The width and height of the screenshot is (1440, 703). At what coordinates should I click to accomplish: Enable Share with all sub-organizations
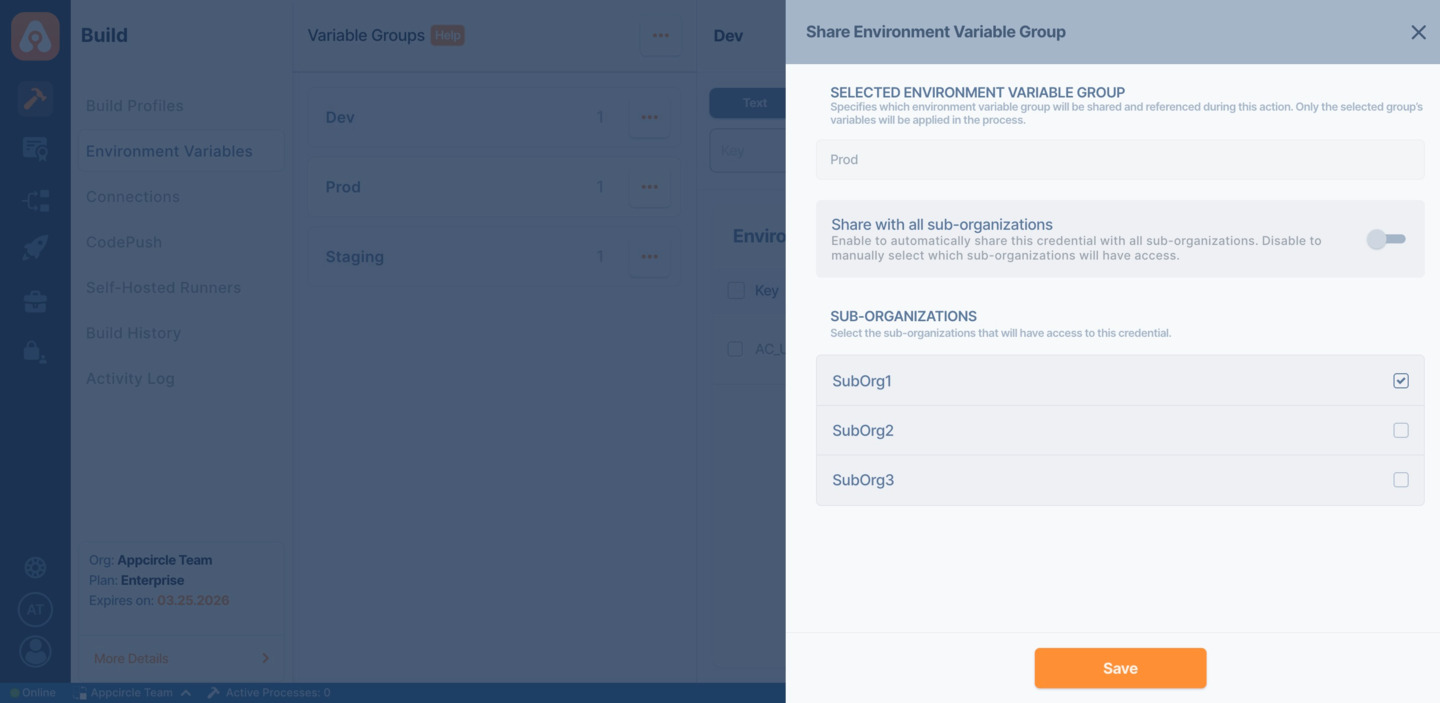[x=1386, y=238]
